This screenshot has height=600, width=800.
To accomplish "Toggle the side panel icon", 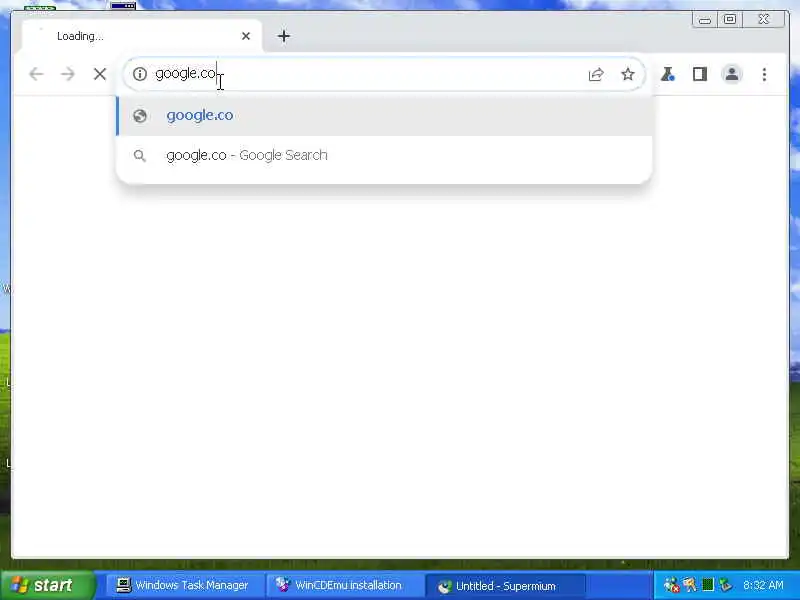I will pyautogui.click(x=699, y=74).
